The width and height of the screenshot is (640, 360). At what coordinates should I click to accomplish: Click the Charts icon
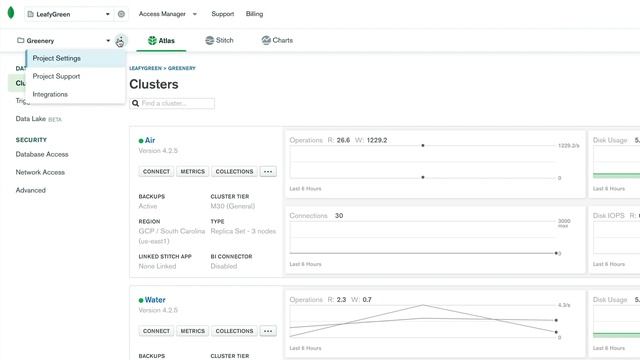[x=266, y=40]
